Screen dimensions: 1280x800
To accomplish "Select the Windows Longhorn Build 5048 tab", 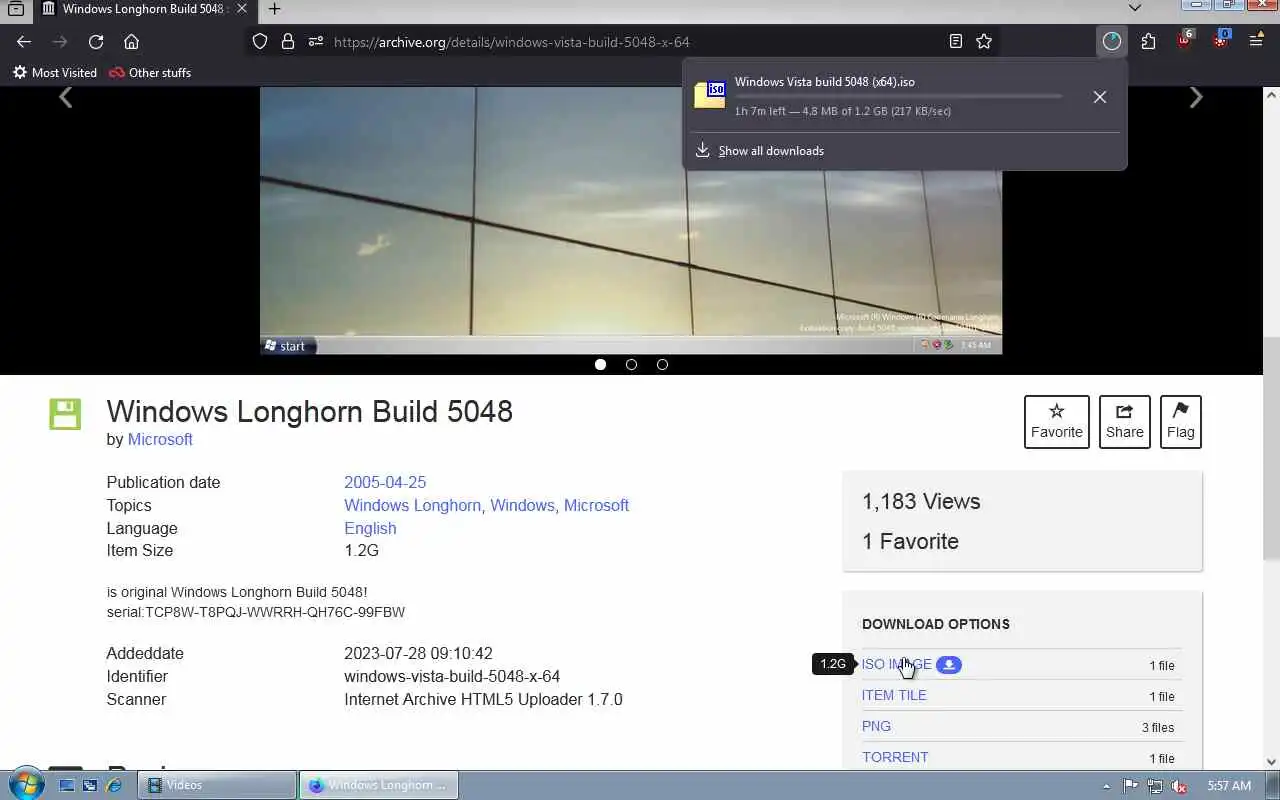I will pyautogui.click(x=145, y=9).
